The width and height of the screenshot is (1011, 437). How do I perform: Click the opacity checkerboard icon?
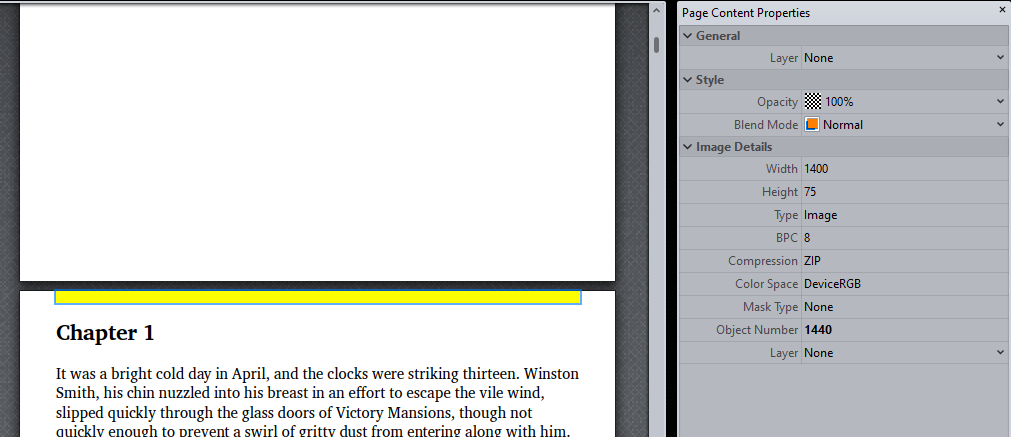click(813, 102)
